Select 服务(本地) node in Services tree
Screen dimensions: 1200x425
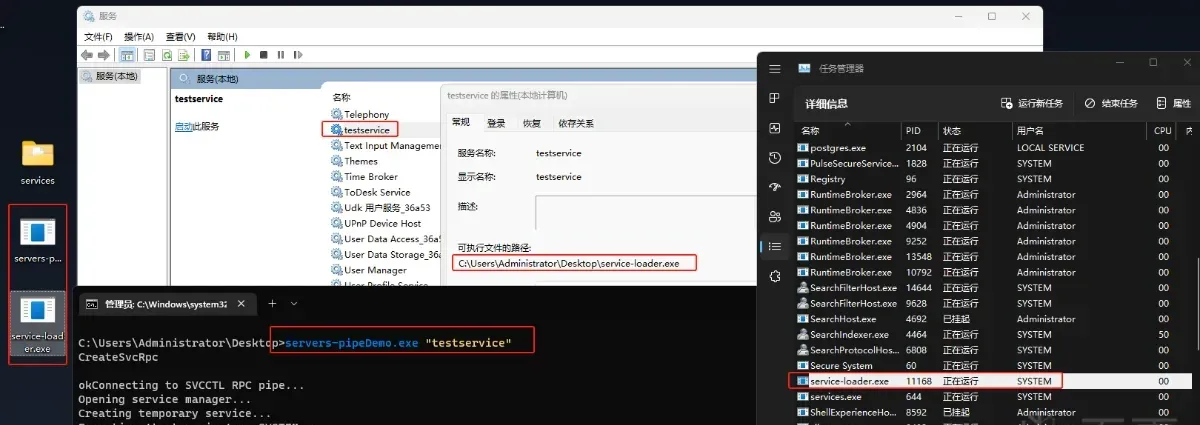click(110, 76)
